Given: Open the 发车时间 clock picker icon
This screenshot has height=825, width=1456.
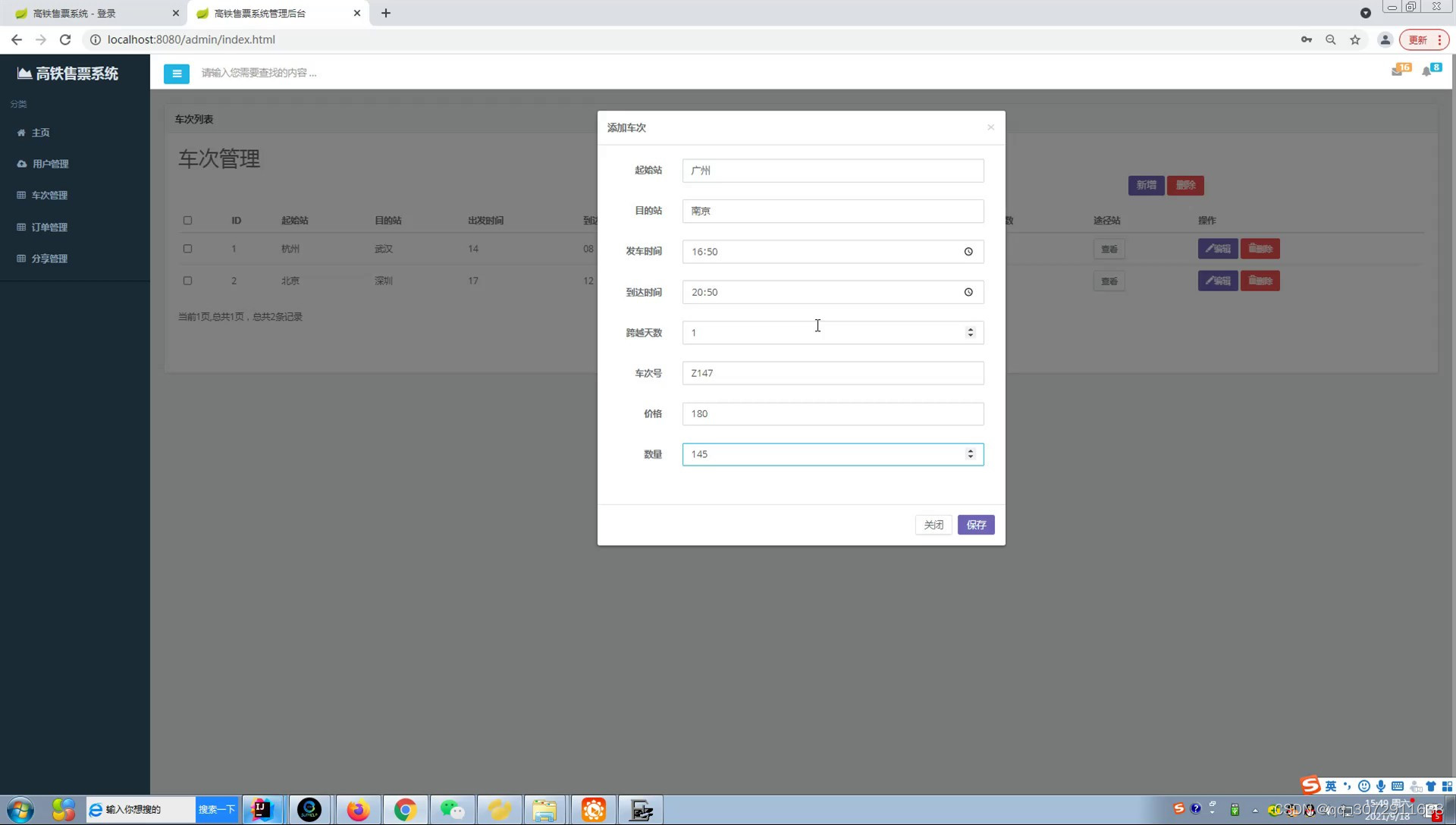Looking at the screenshot, I should [x=968, y=252].
